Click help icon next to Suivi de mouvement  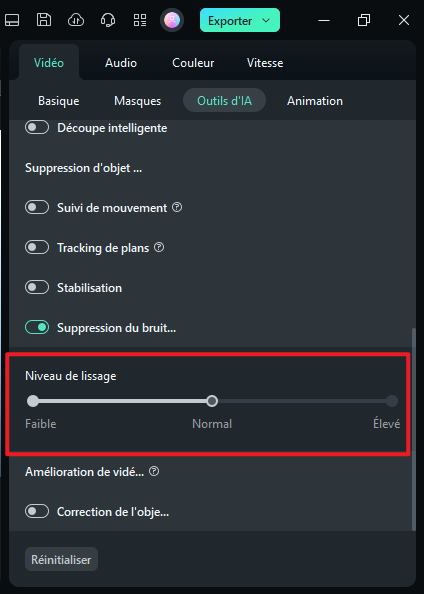[177, 207]
